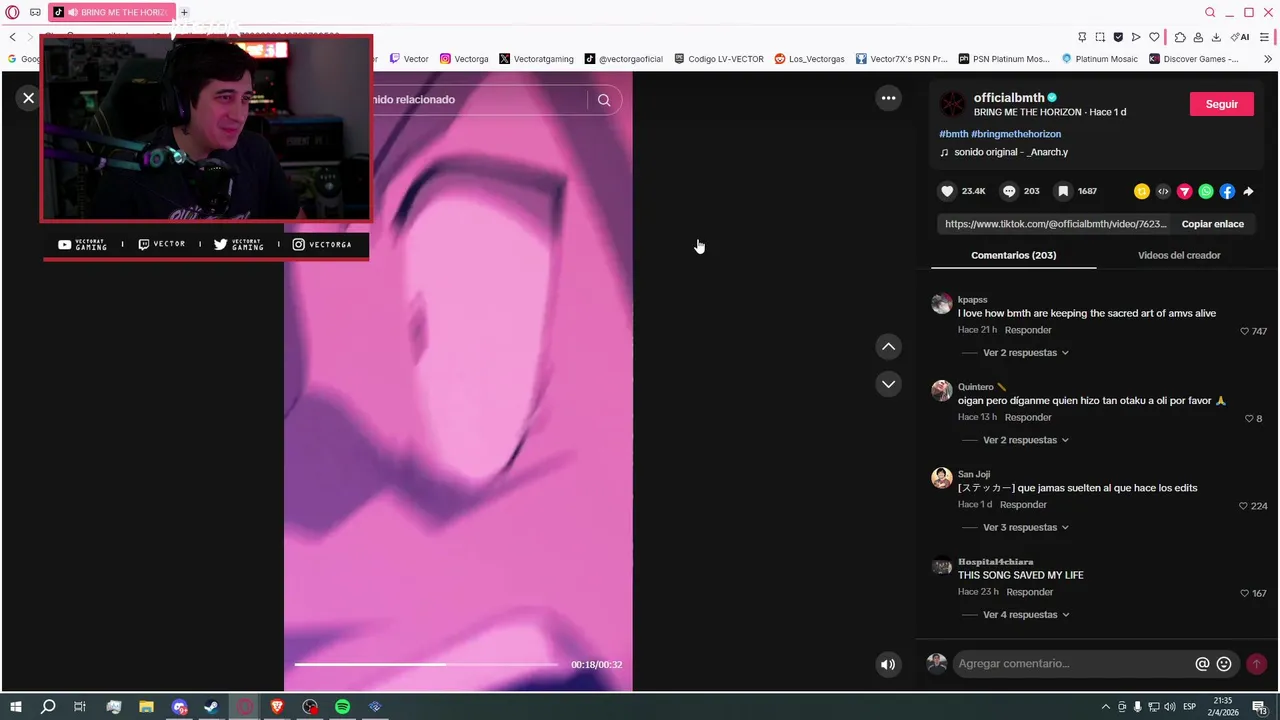1280x720 pixels.
Task: Open Brave browser from the taskbar
Action: 277,707
